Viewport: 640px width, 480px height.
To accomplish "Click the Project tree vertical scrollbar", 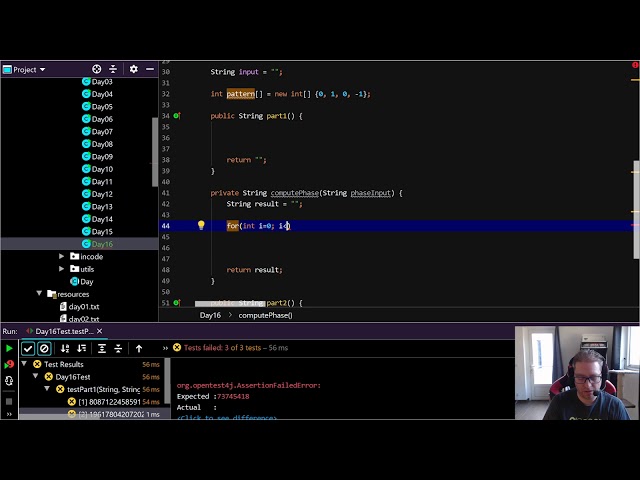I will 155,152.
